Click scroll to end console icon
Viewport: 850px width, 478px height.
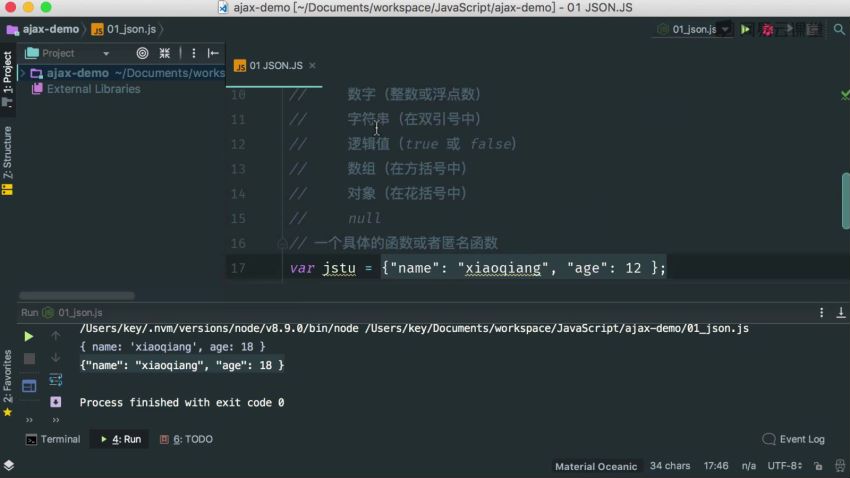tap(55, 402)
